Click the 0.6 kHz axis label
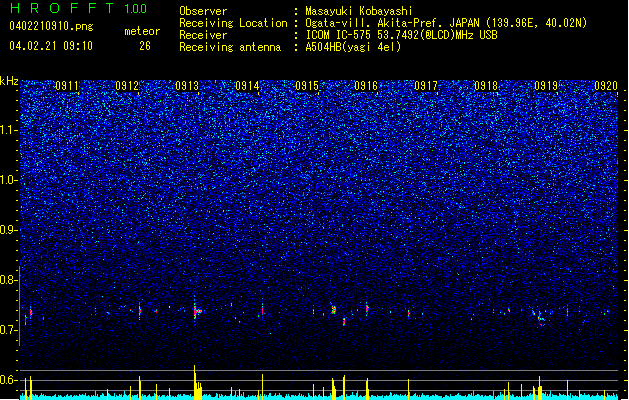The width and height of the screenshot is (629, 400). (x=8, y=380)
